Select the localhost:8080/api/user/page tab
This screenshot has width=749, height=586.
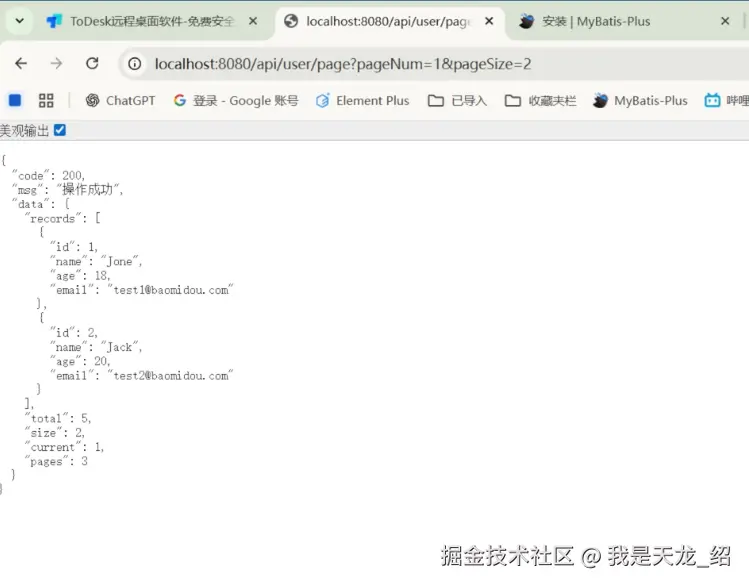click(389, 21)
